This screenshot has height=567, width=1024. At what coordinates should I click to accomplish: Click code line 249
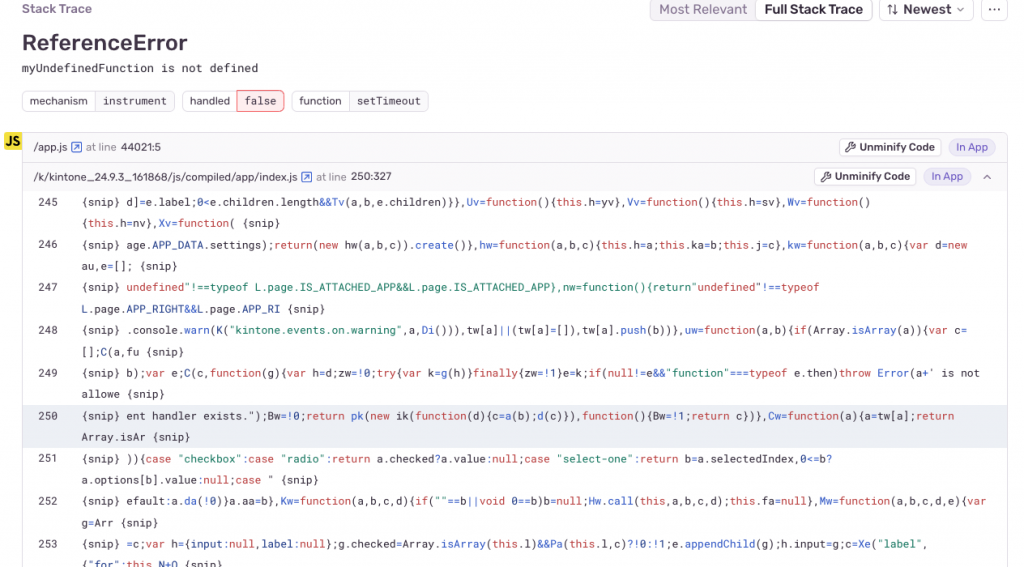[x=515, y=383]
